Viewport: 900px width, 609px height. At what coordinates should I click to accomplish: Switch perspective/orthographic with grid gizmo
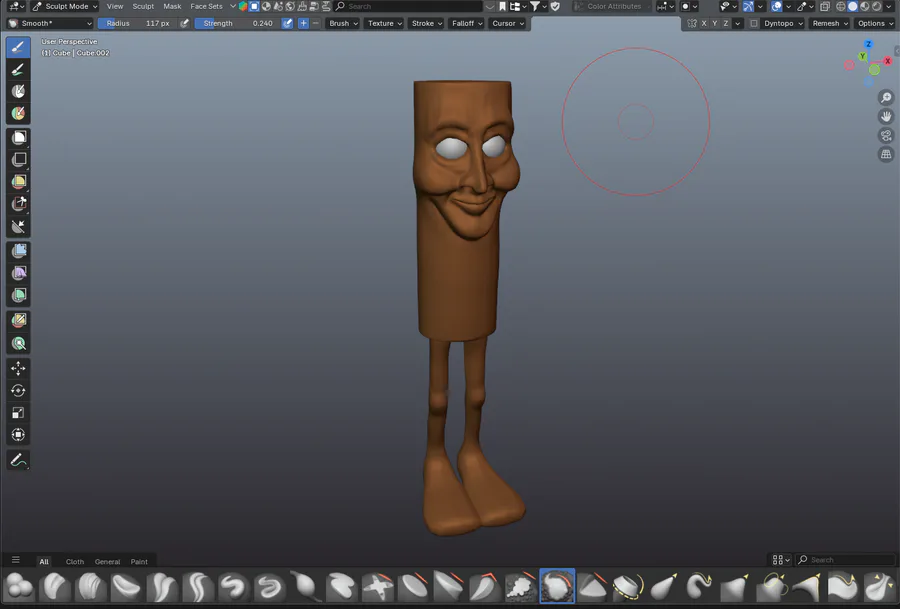click(886, 154)
